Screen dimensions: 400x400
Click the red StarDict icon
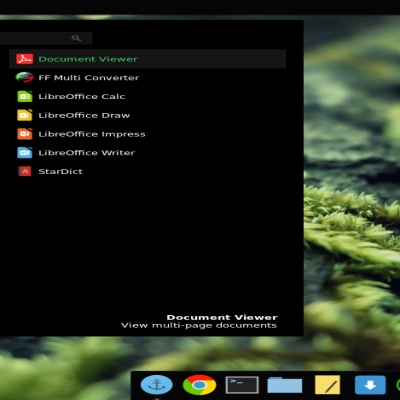pos(25,171)
